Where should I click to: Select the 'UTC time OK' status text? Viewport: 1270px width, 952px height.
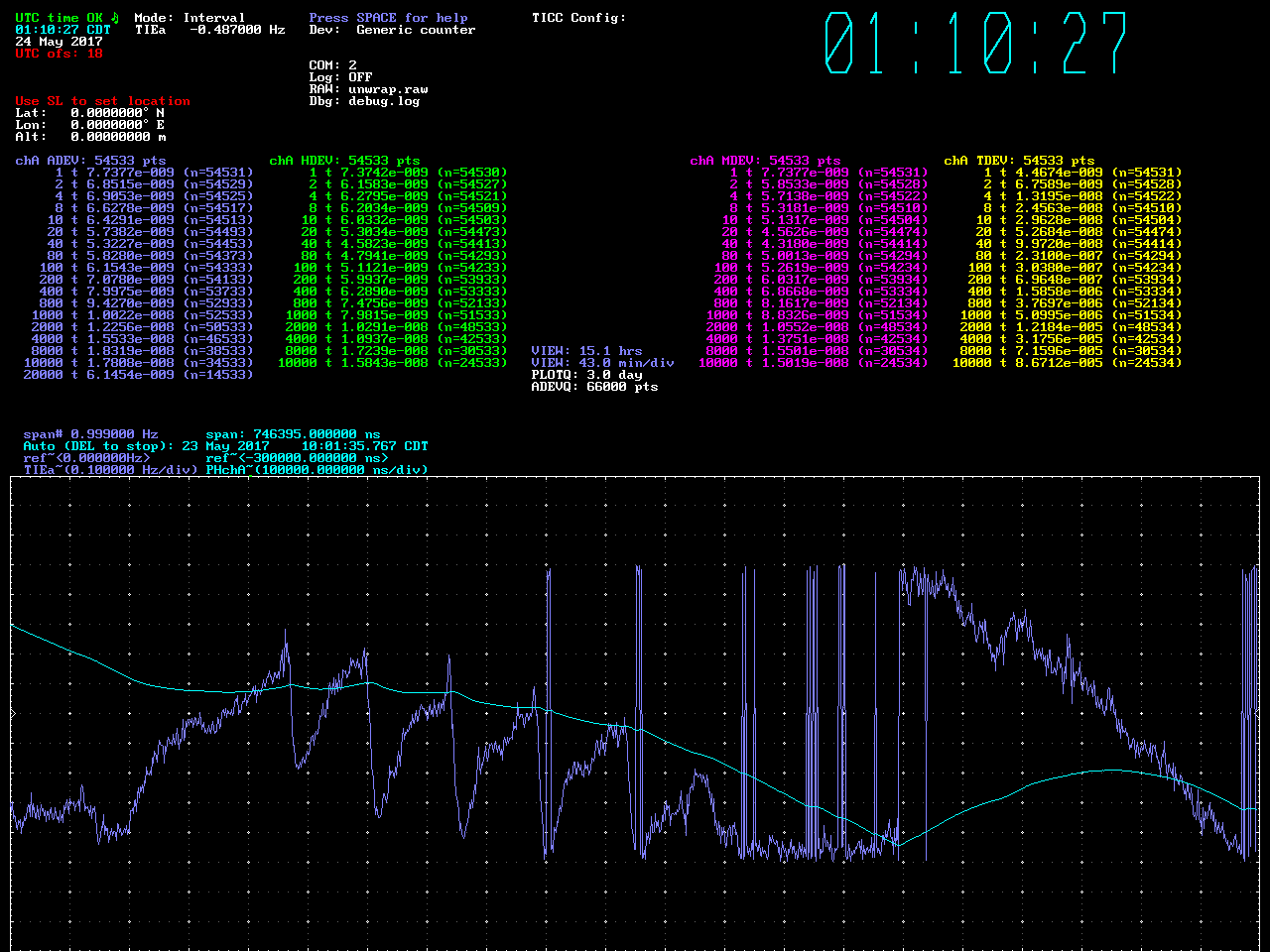tap(59, 18)
